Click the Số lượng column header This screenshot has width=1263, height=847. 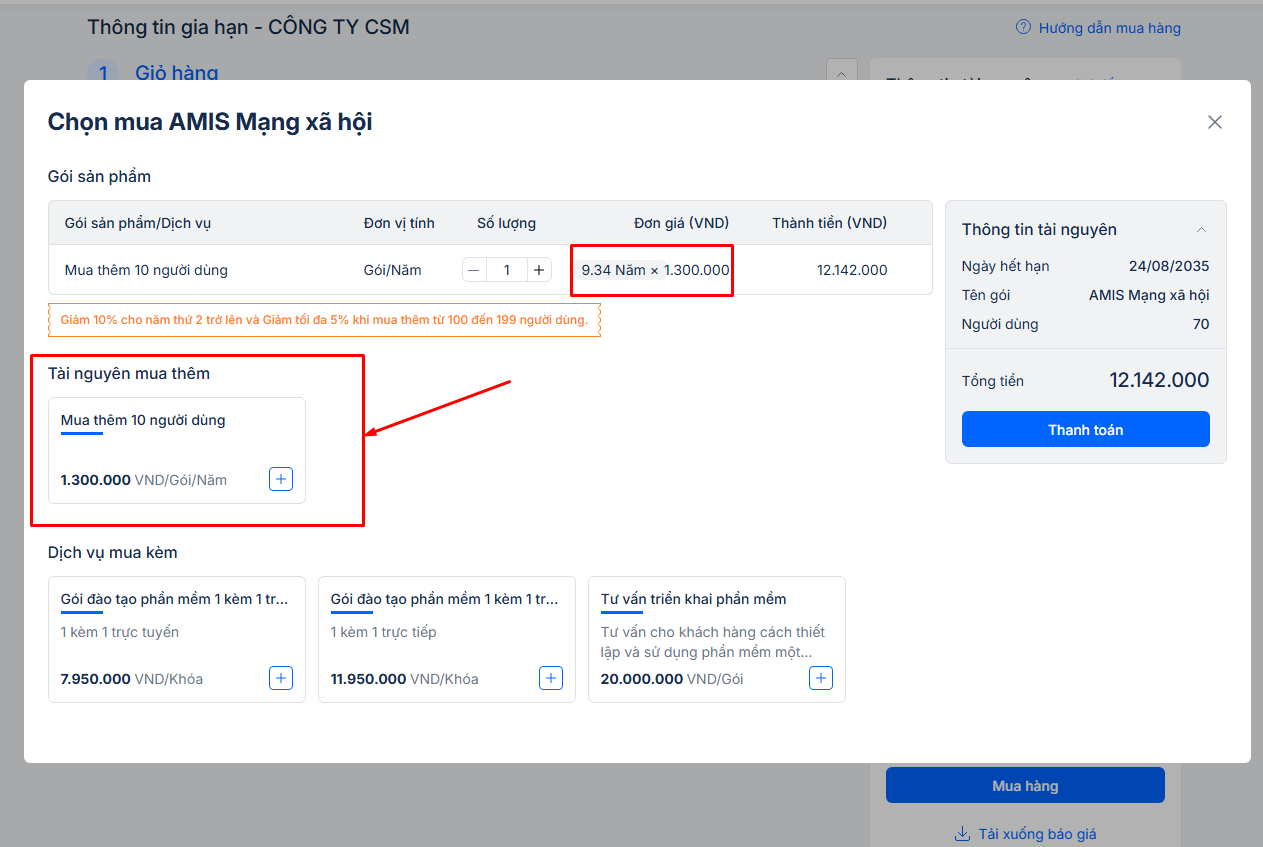[x=506, y=223]
